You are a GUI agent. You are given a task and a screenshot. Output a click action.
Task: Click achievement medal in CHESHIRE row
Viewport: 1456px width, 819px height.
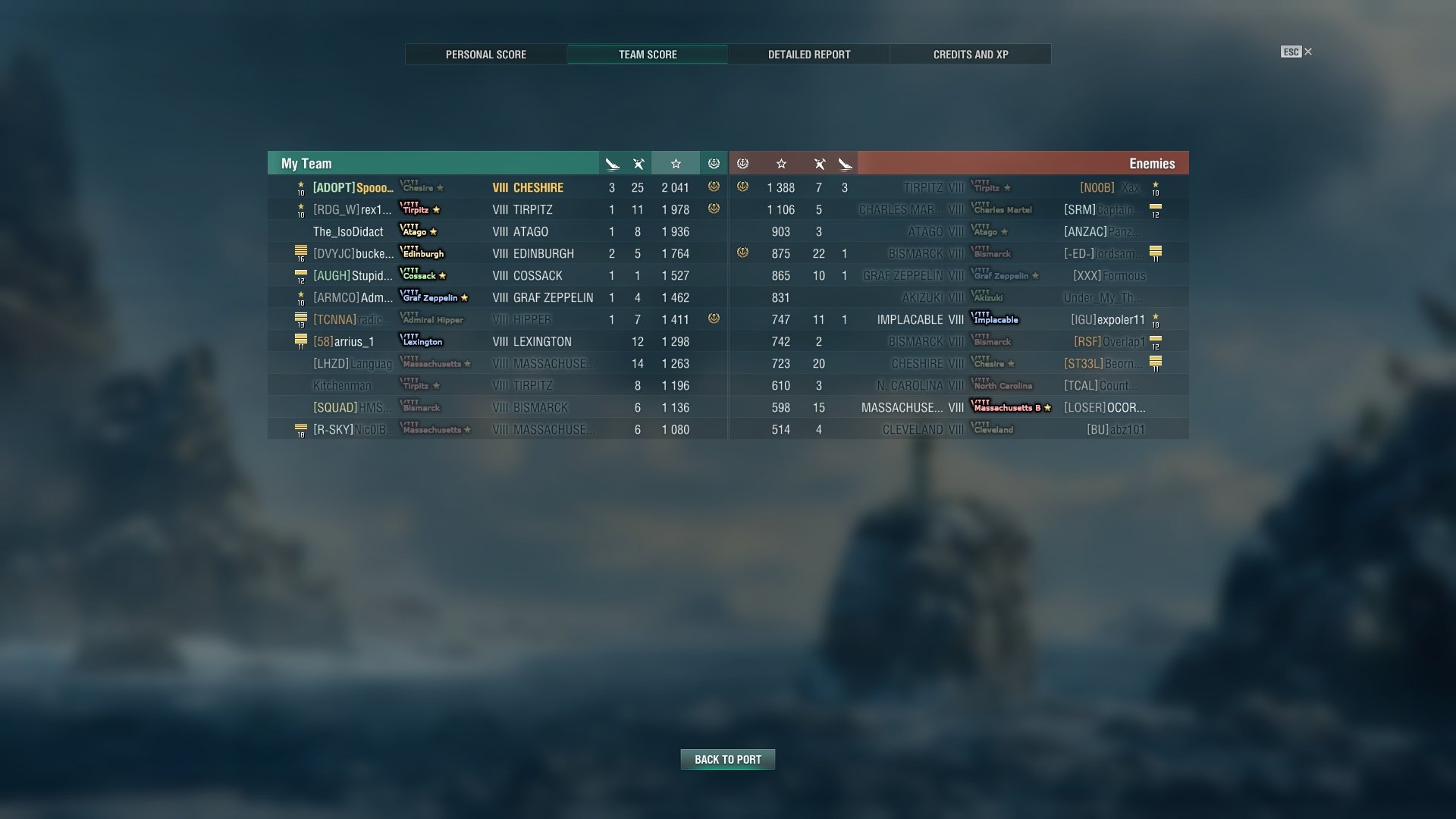714,187
